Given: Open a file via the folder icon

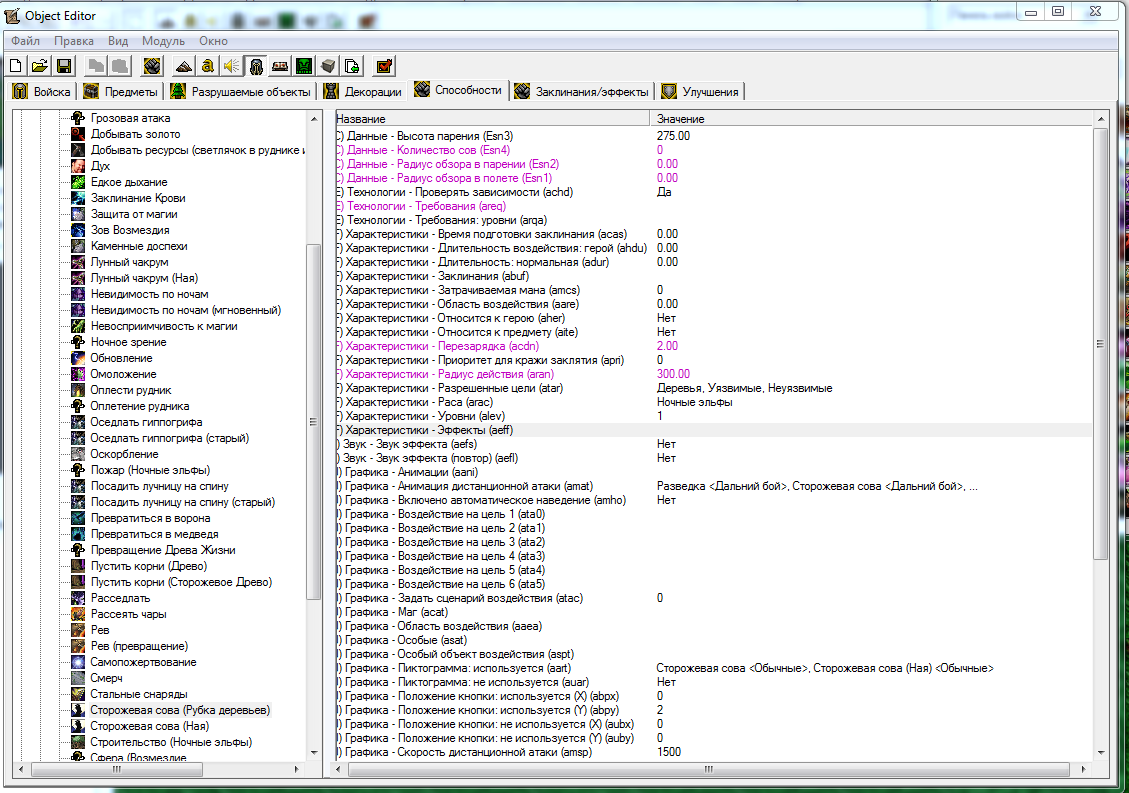Looking at the screenshot, I should (39, 66).
